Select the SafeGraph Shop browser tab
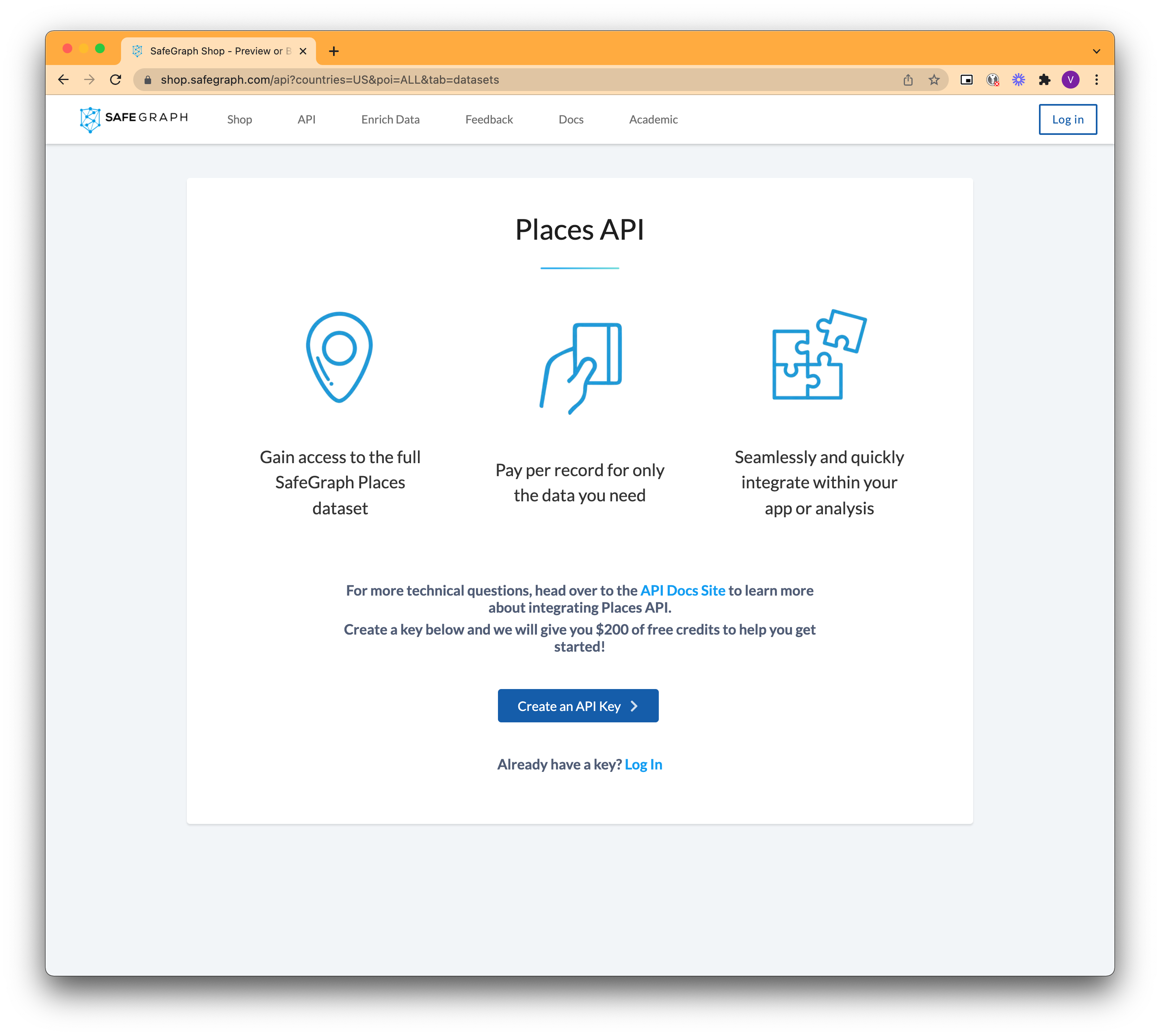This screenshot has height=1036, width=1160. coord(219,51)
